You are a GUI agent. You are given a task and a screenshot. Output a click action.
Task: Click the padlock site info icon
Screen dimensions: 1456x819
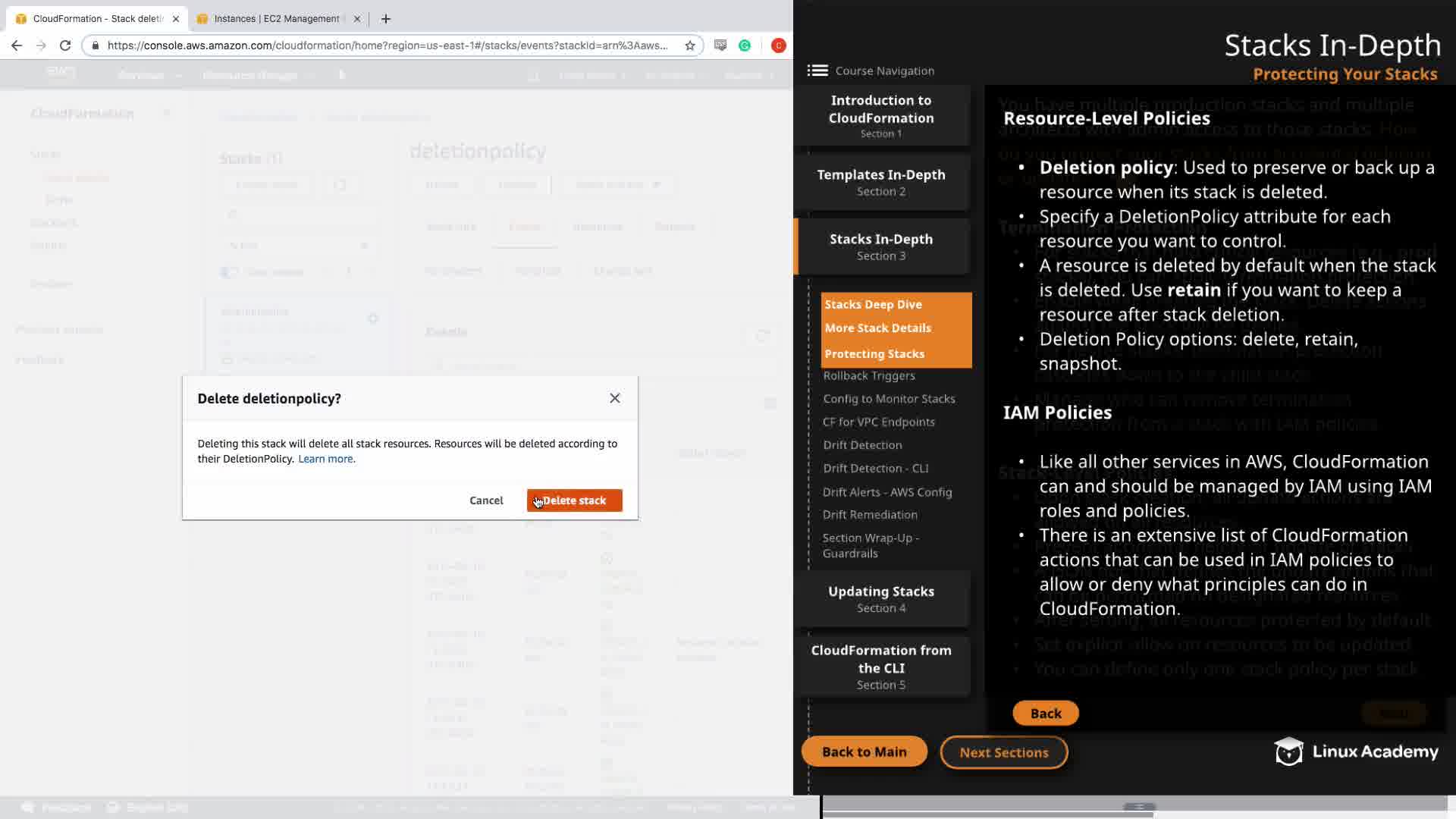point(95,45)
